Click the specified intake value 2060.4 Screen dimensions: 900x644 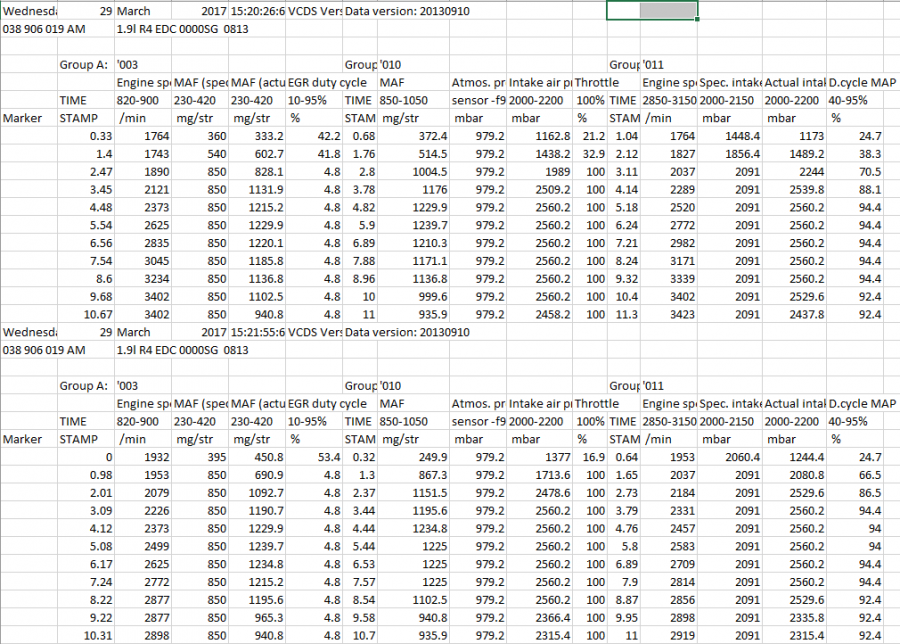pyautogui.click(x=734, y=456)
